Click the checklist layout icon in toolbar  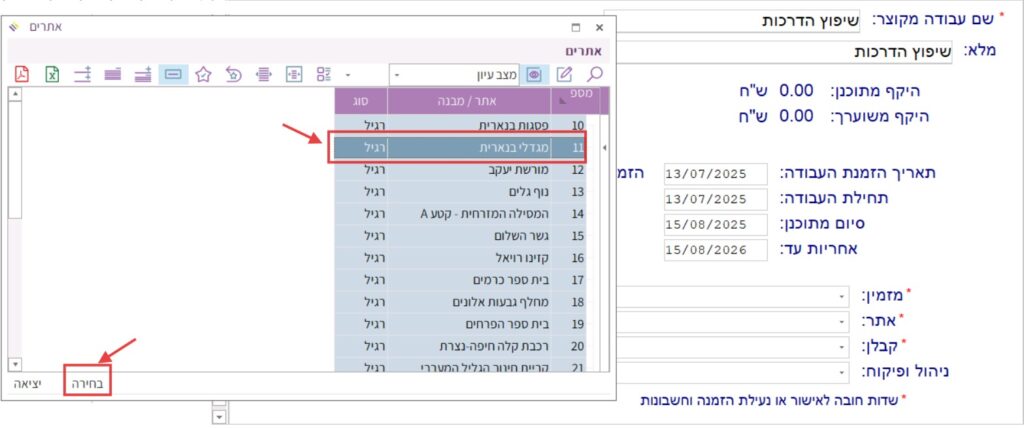[323, 74]
